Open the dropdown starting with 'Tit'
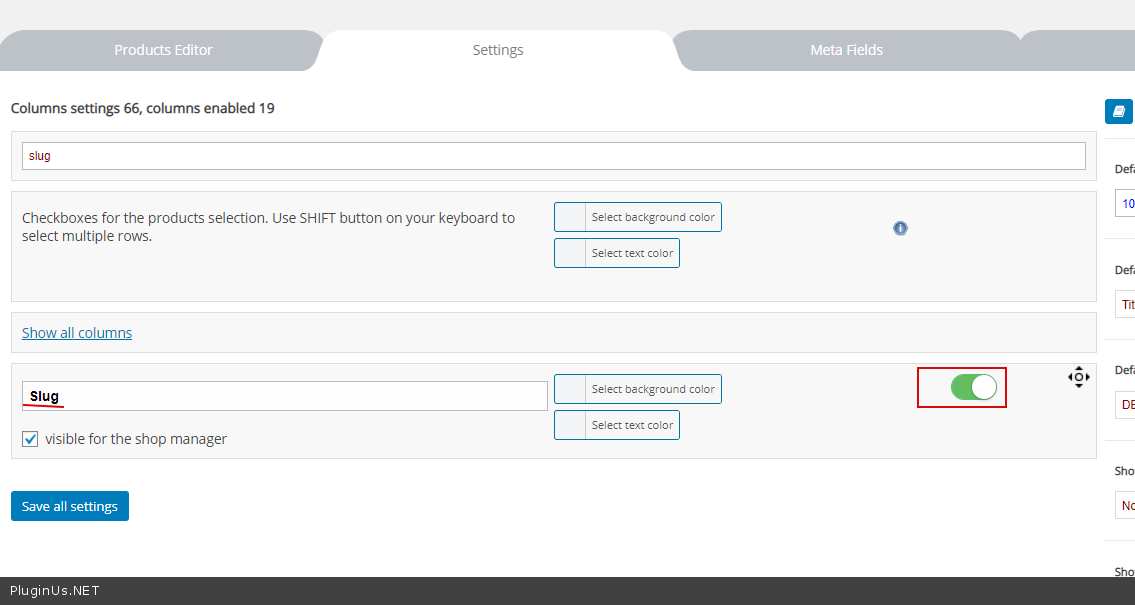This screenshot has width=1135, height=605. pyautogui.click(x=1125, y=304)
